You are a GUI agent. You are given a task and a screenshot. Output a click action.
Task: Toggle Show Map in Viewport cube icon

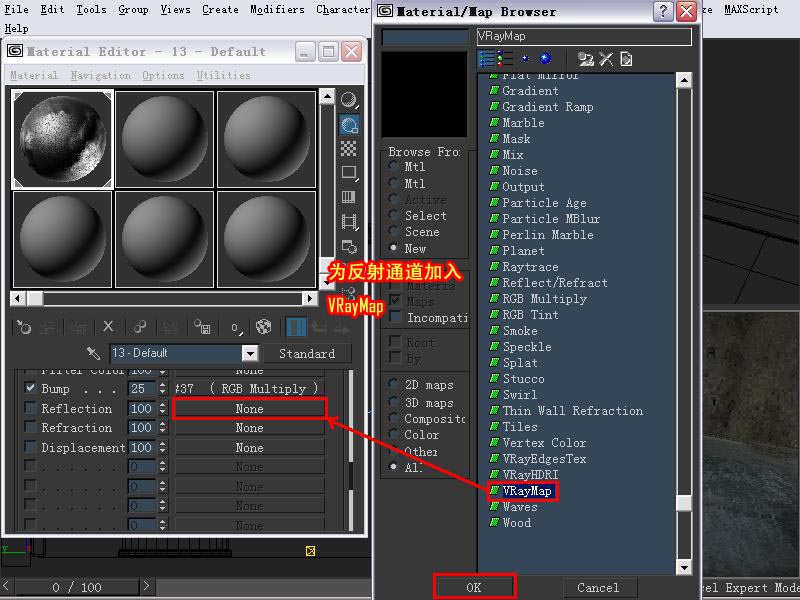264,327
